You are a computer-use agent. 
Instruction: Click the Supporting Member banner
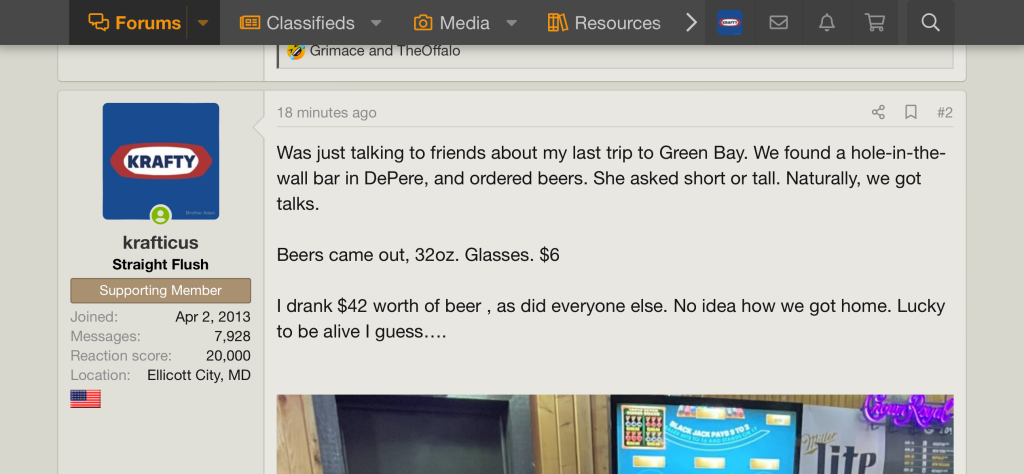point(160,291)
